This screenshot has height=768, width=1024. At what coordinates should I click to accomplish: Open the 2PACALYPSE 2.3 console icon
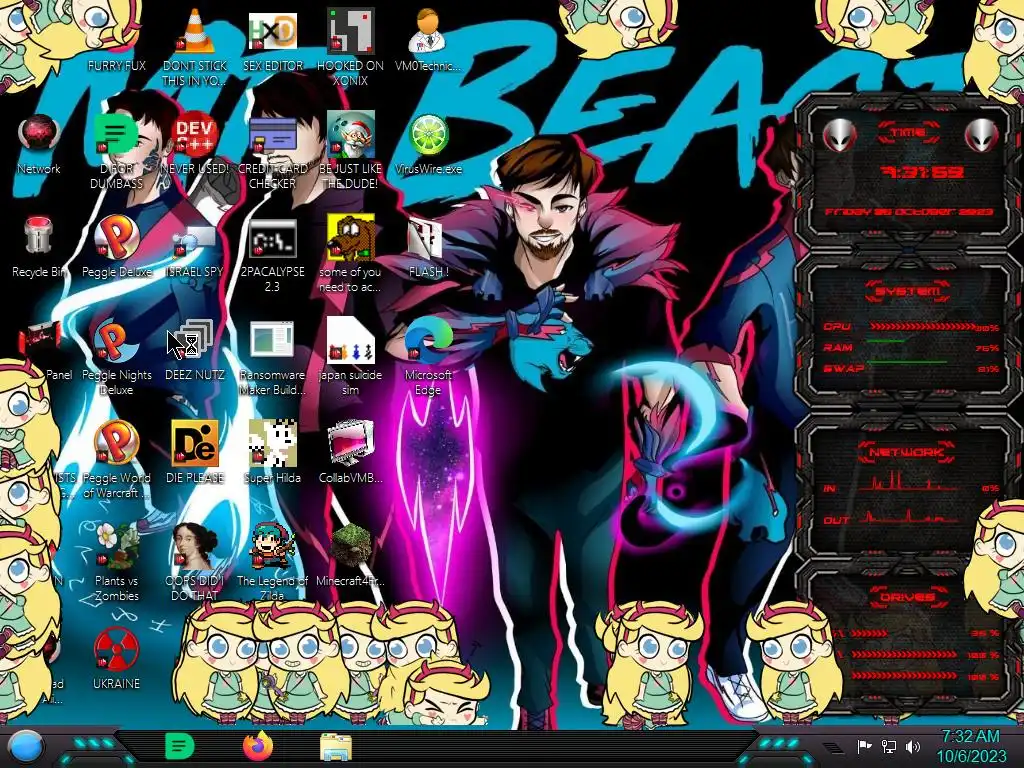(272, 238)
